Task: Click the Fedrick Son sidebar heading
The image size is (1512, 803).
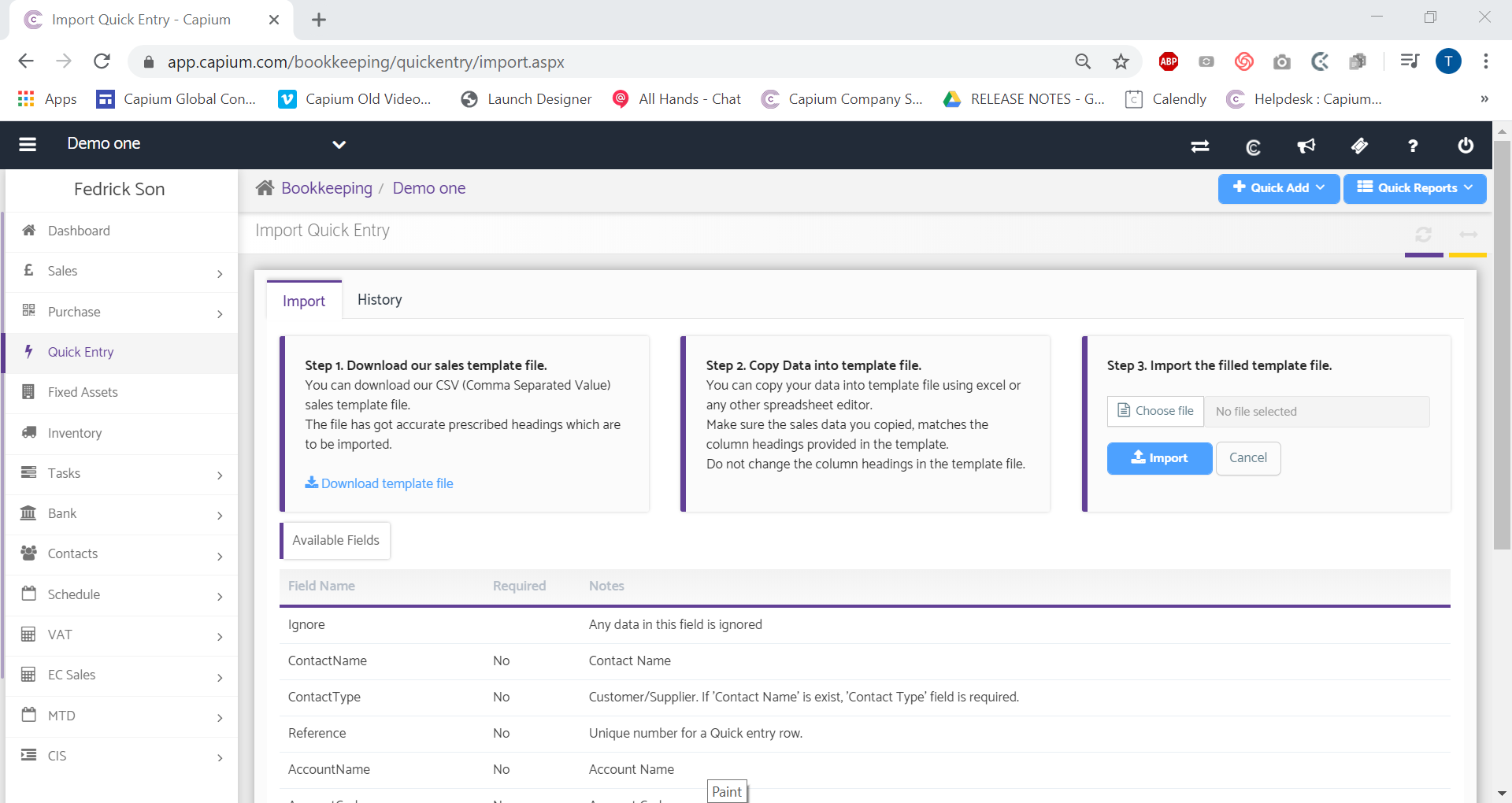Action: click(x=120, y=190)
